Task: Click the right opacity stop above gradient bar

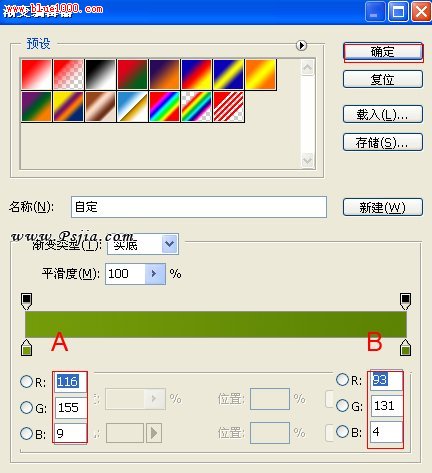Action: click(x=405, y=301)
